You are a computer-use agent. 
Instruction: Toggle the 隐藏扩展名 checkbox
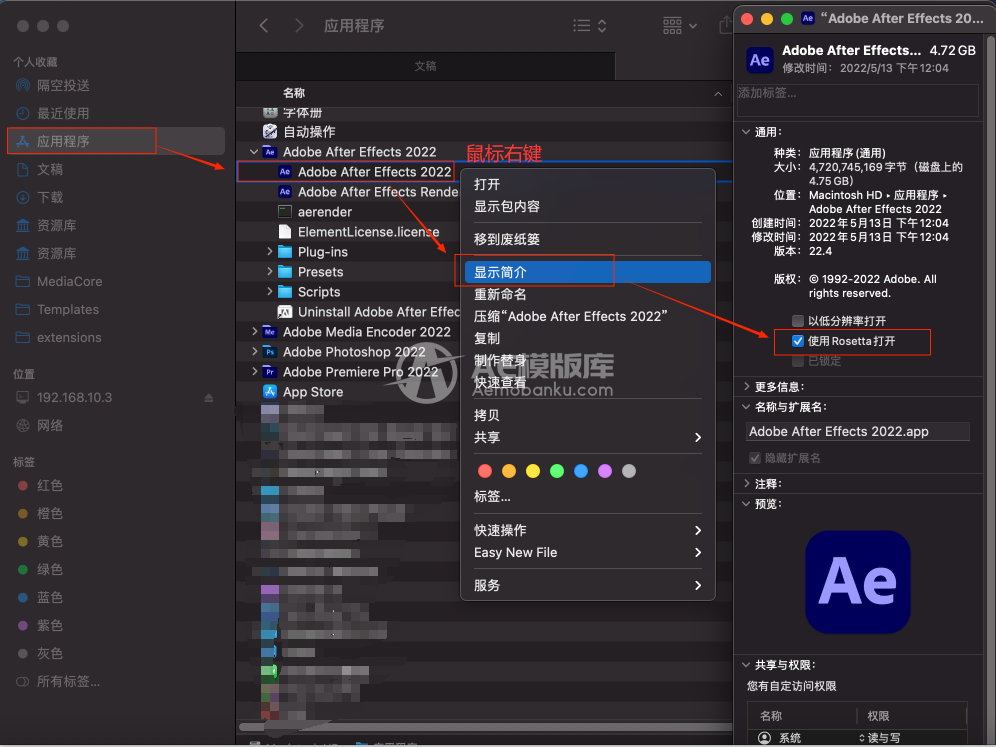pyautogui.click(x=755, y=458)
